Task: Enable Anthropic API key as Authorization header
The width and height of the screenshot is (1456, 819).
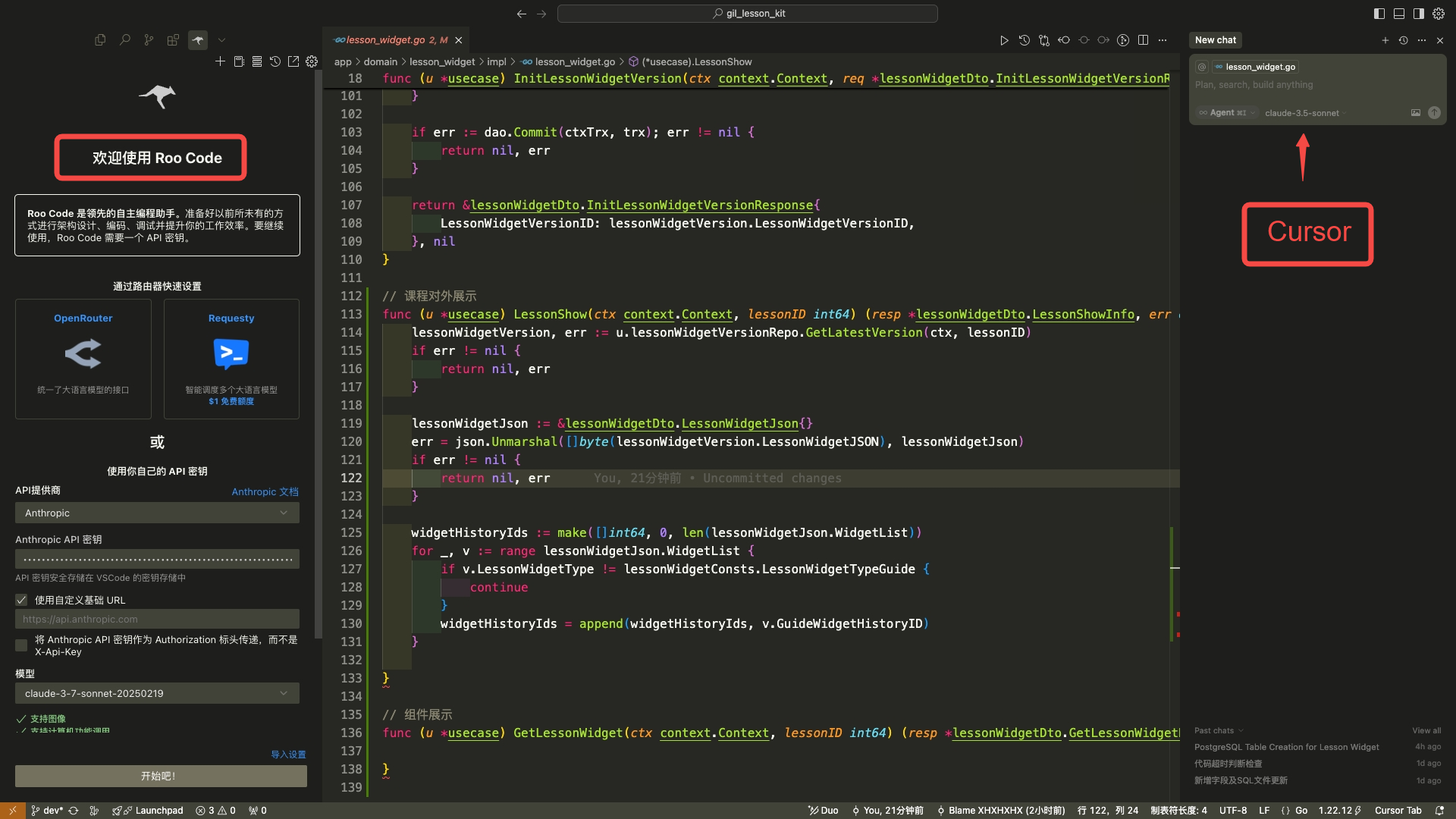Action: (x=21, y=645)
